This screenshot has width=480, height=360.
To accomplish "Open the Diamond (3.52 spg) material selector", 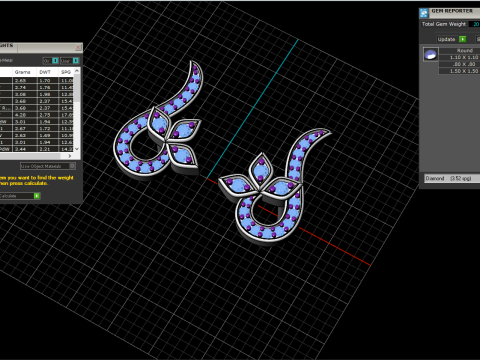I will click(452, 178).
